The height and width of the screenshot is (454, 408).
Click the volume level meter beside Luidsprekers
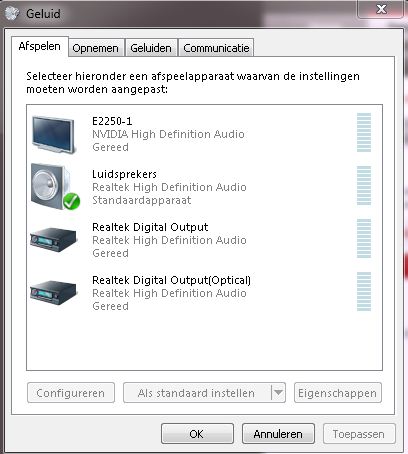tap(364, 185)
